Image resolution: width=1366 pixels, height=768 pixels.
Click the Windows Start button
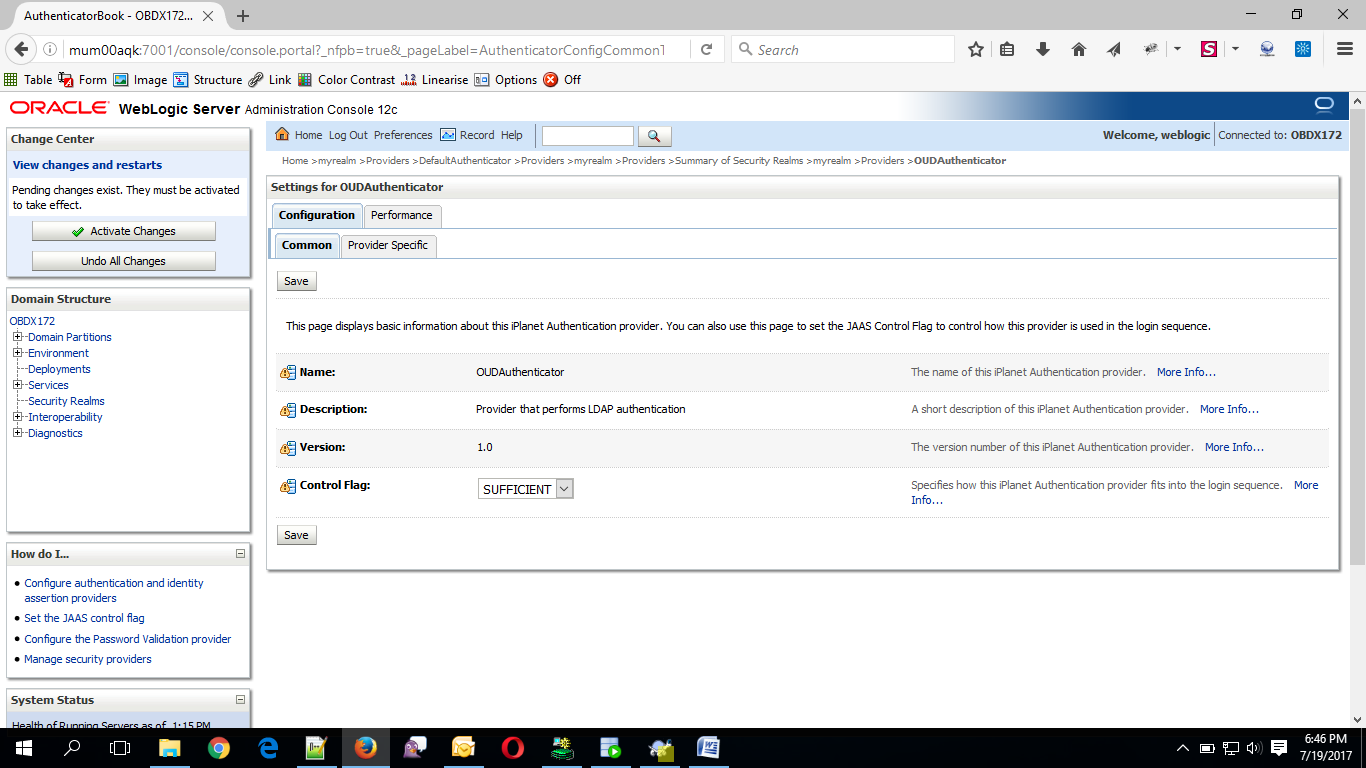[23, 747]
